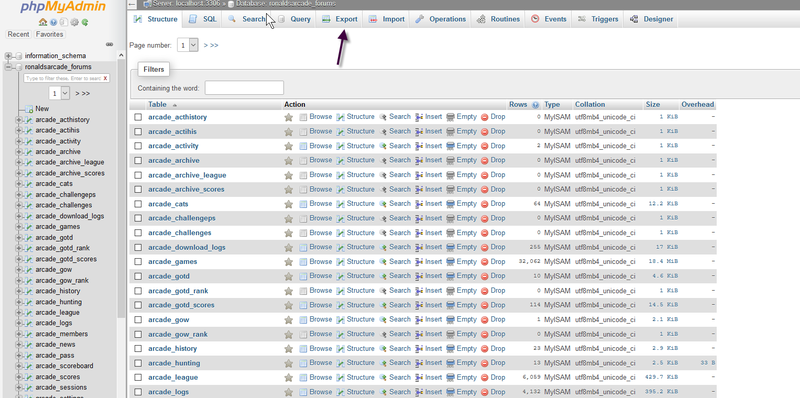Open the Import tab
The height and width of the screenshot is (398, 800).
(387, 19)
